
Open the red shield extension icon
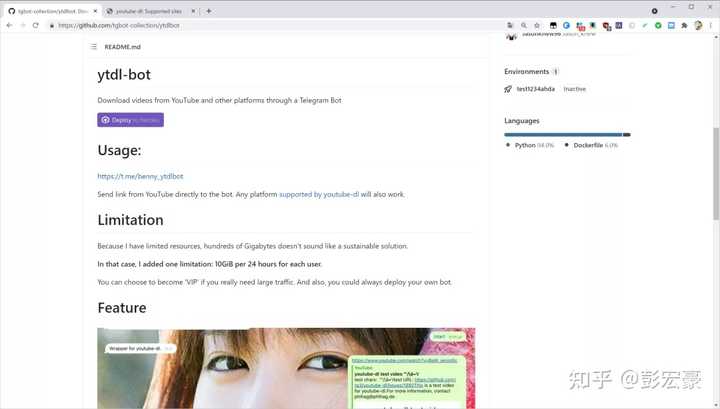point(606,26)
